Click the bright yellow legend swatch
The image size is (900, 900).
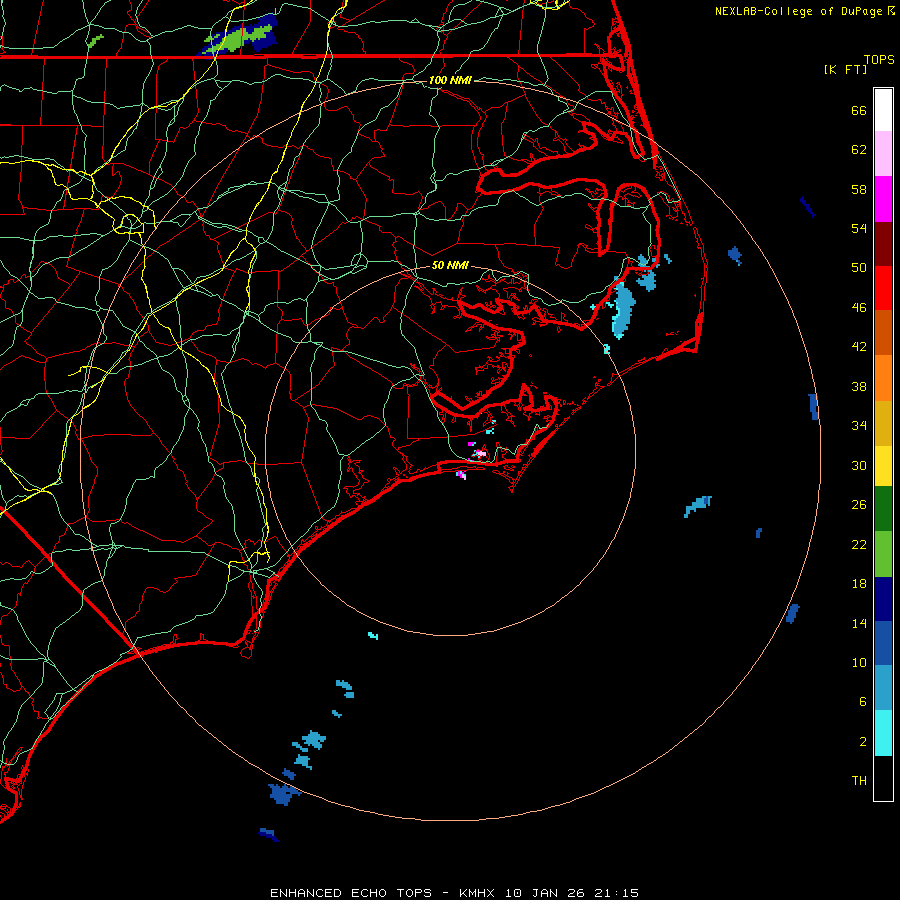coord(883,466)
